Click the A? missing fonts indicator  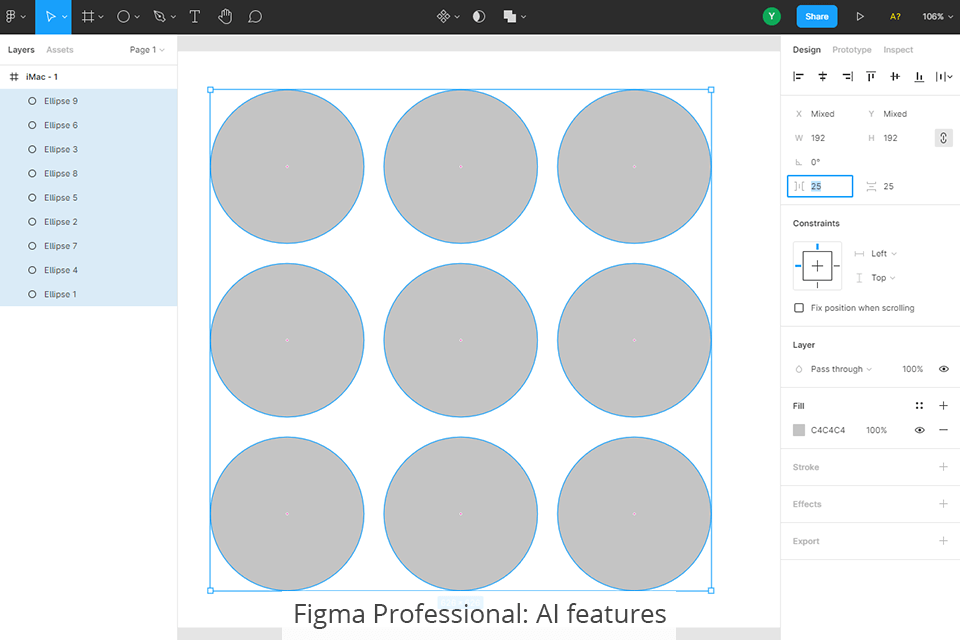895,17
